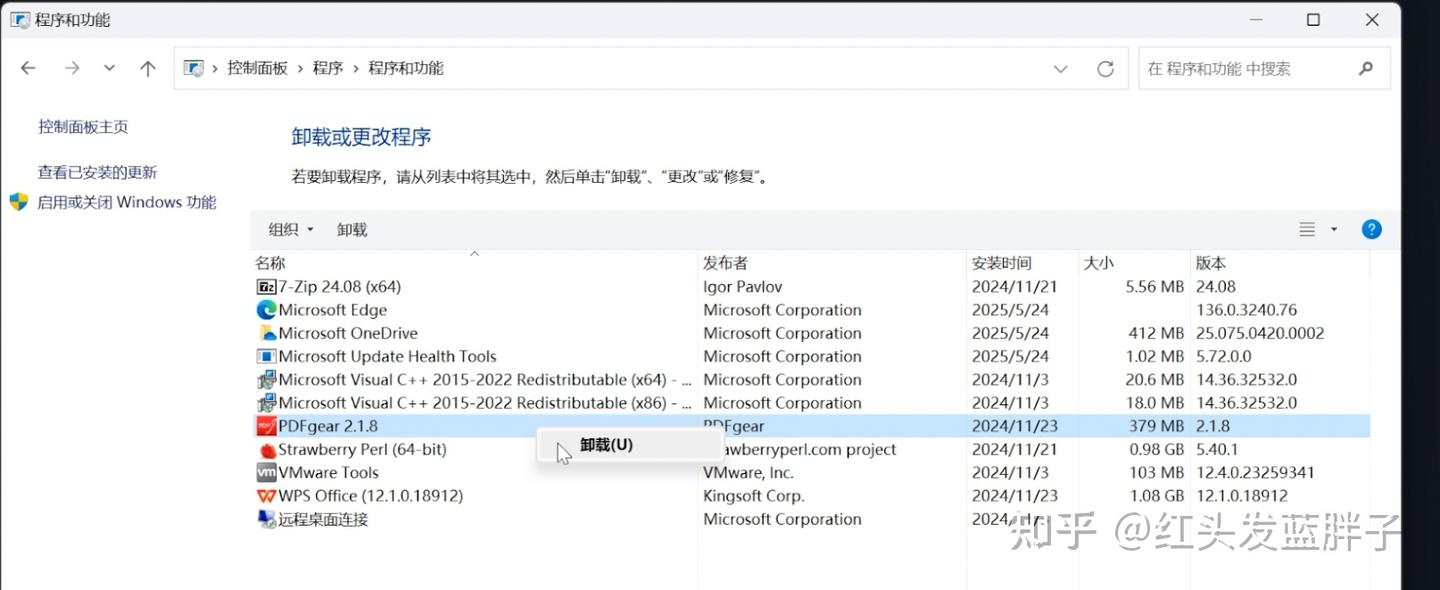Open help with the blue question icon
The height and width of the screenshot is (590, 1440).
1372,229
